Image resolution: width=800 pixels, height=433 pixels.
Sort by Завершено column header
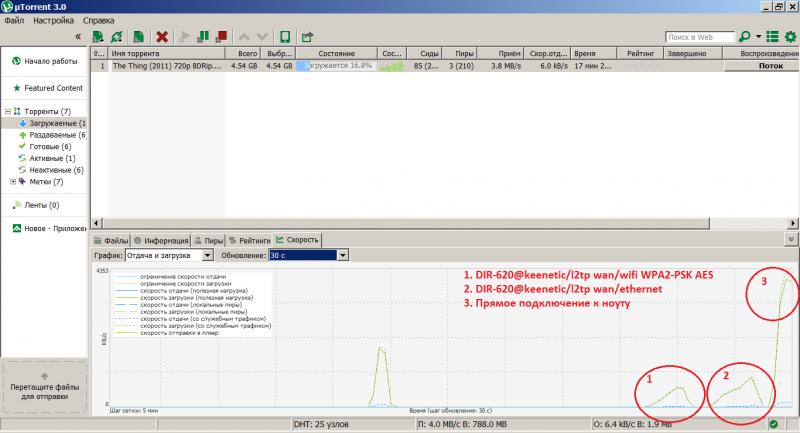[x=693, y=53]
